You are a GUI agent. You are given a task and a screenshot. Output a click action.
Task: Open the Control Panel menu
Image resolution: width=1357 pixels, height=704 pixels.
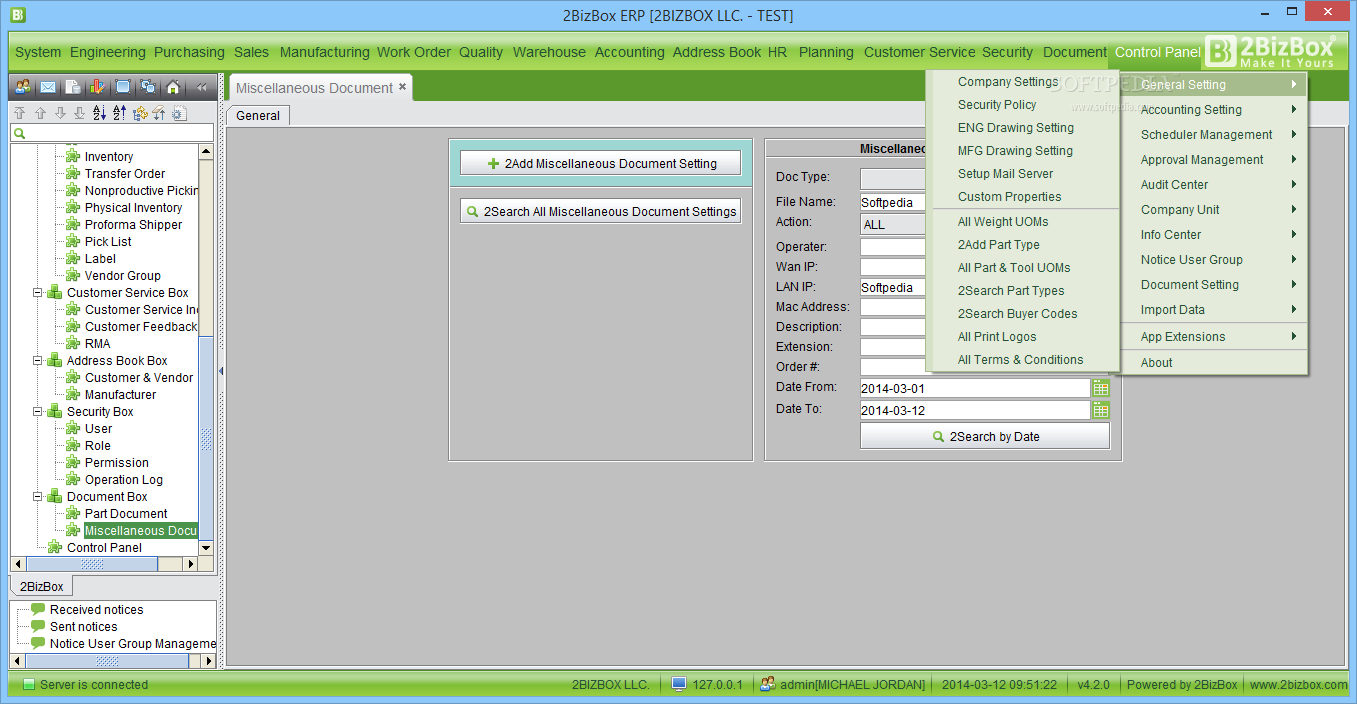1157,52
